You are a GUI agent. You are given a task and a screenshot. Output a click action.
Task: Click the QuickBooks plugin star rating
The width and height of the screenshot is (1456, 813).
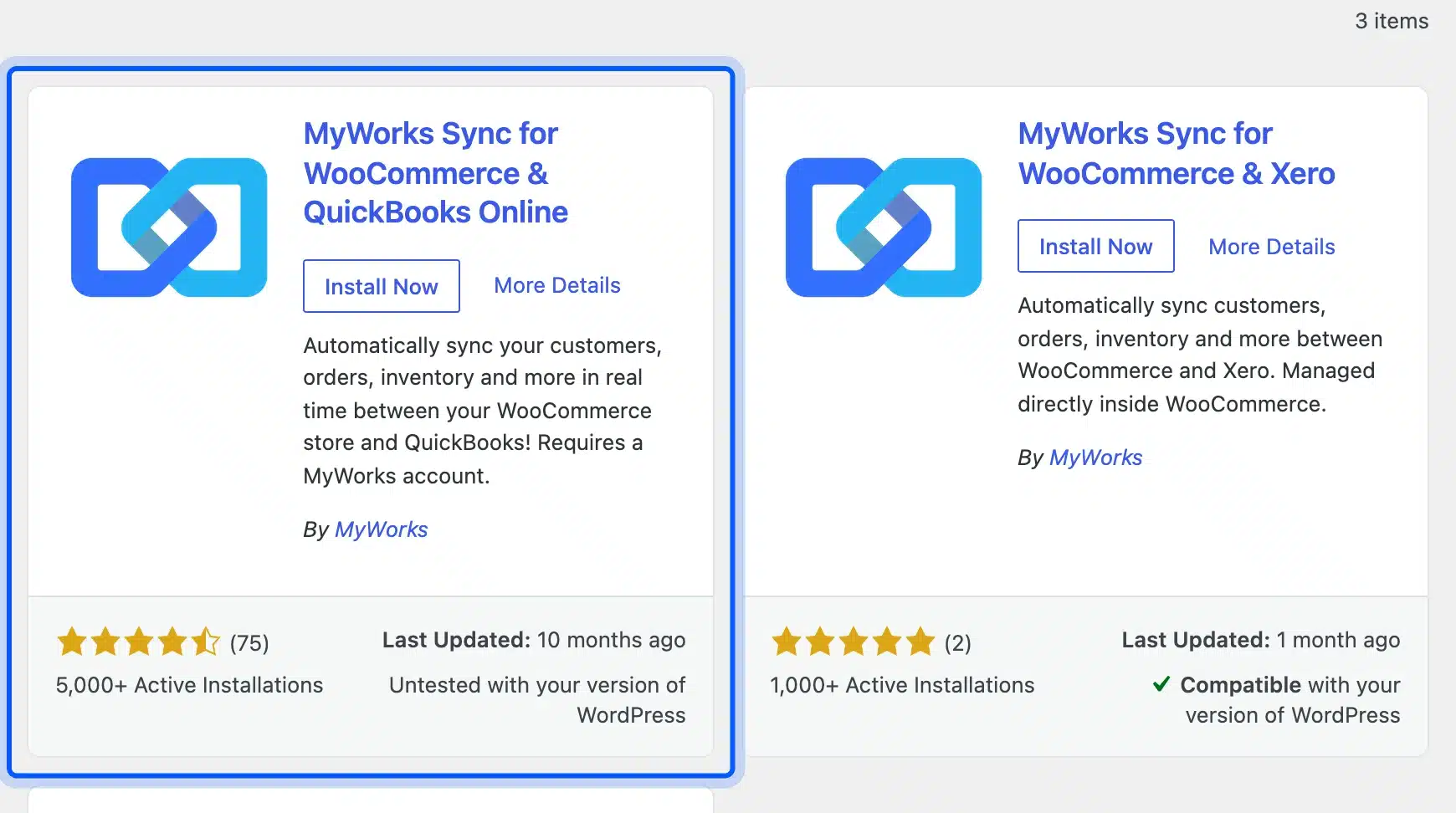138,642
